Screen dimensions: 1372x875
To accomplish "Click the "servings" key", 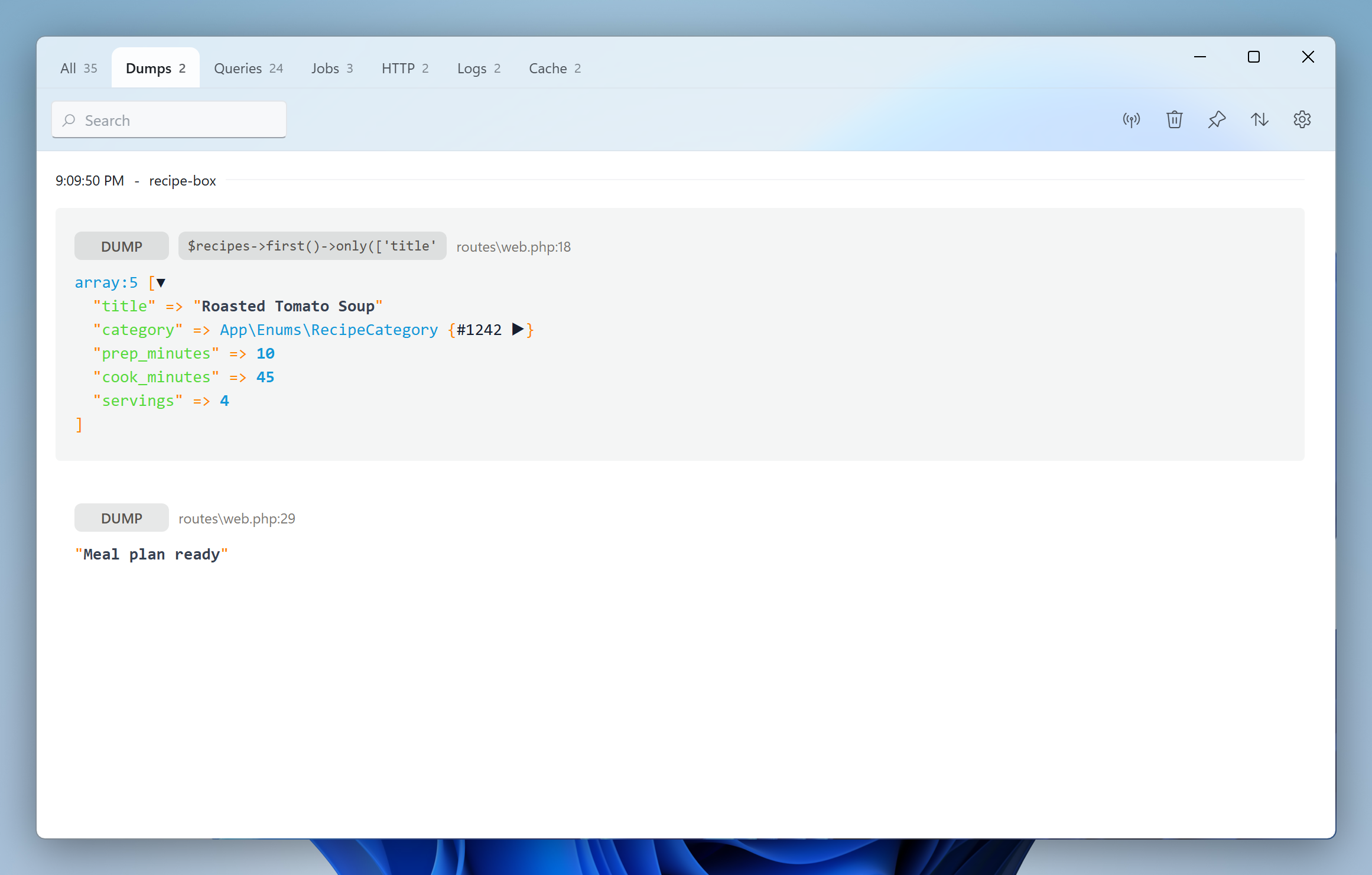I will pos(138,401).
